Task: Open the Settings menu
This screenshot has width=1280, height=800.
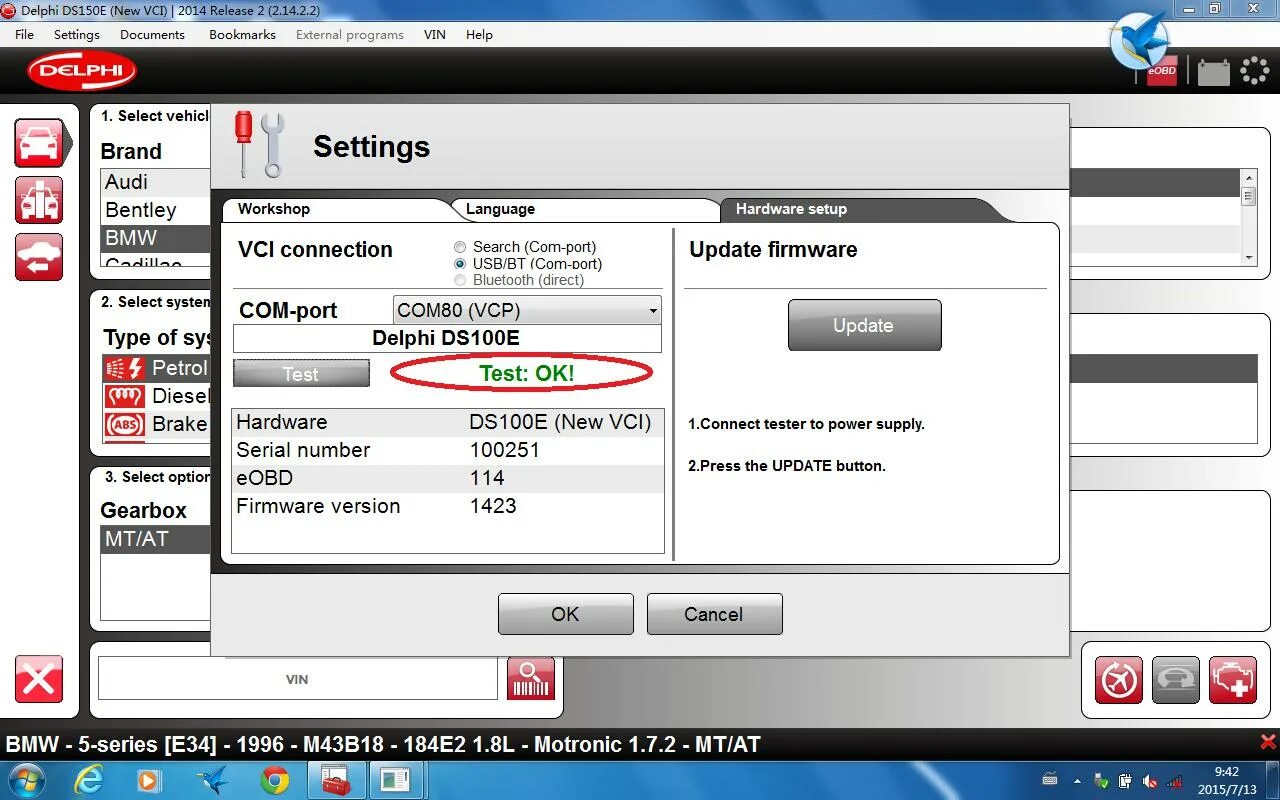Action: (77, 34)
